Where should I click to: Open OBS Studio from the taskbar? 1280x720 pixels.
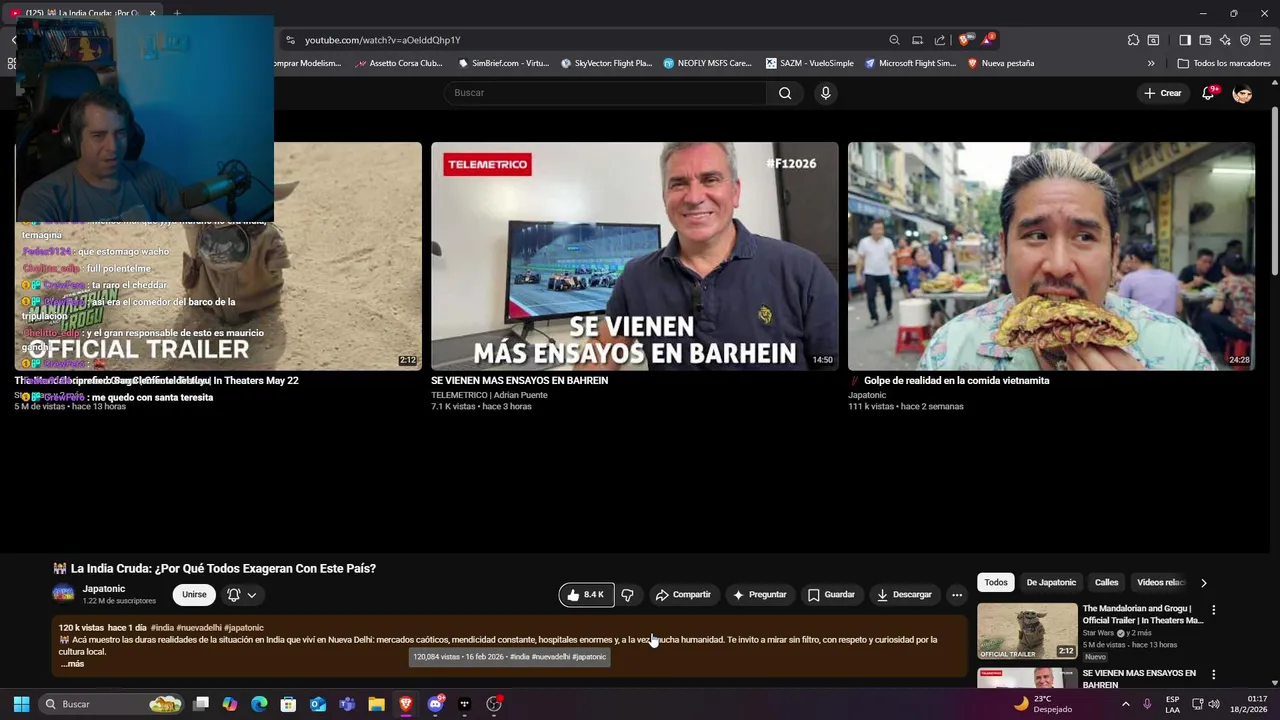point(494,704)
